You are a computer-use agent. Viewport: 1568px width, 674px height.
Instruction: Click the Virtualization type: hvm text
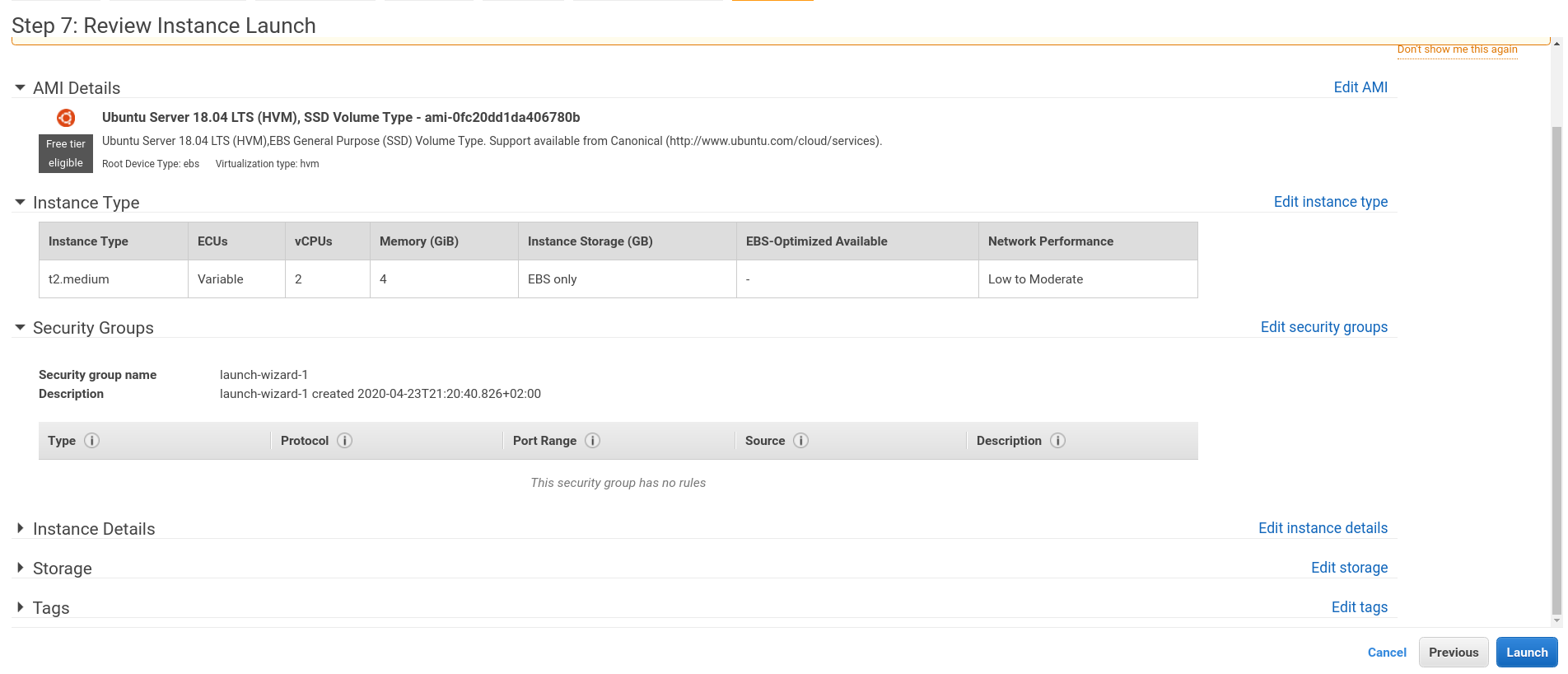(268, 164)
